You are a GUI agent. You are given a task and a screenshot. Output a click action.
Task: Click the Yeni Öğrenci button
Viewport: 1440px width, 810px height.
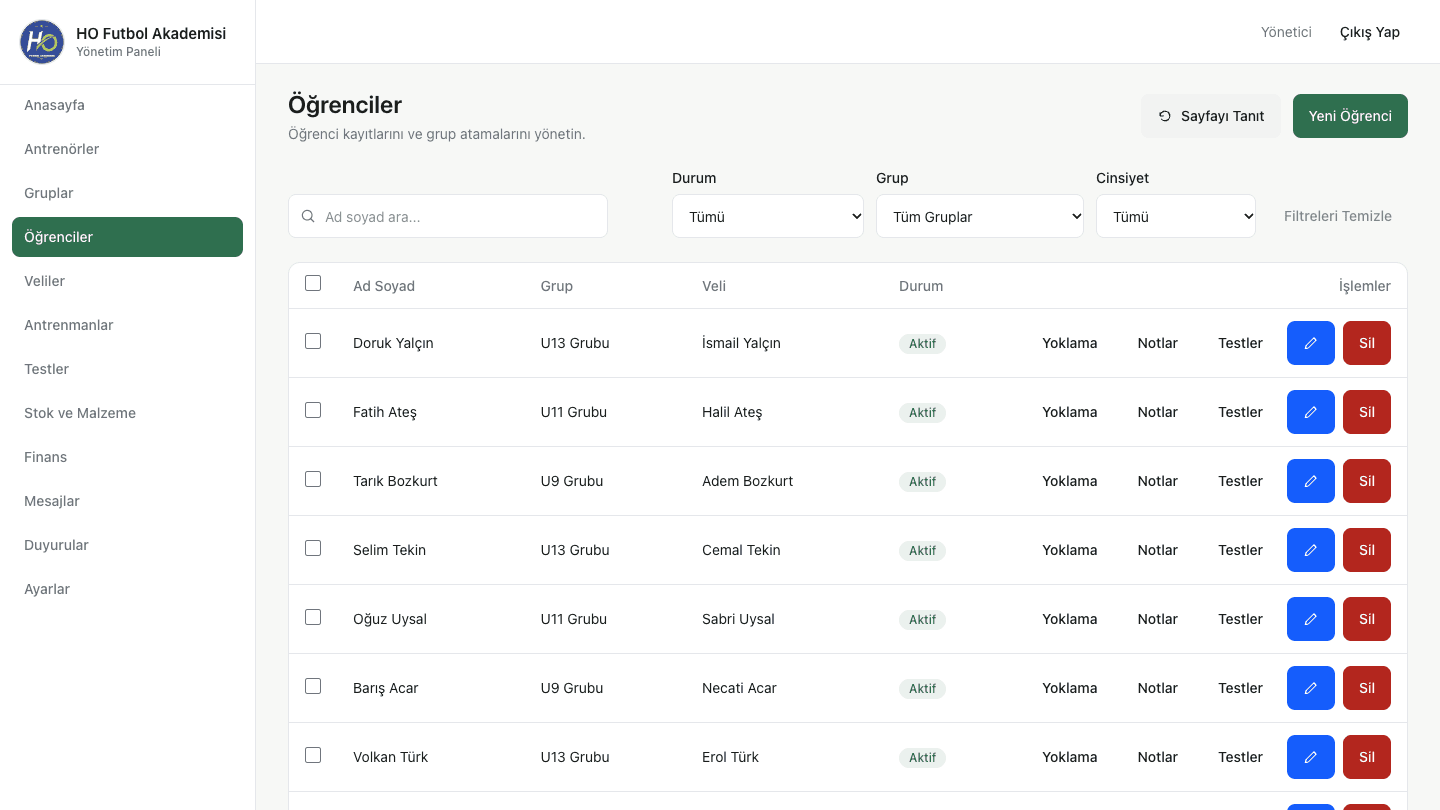point(1350,116)
